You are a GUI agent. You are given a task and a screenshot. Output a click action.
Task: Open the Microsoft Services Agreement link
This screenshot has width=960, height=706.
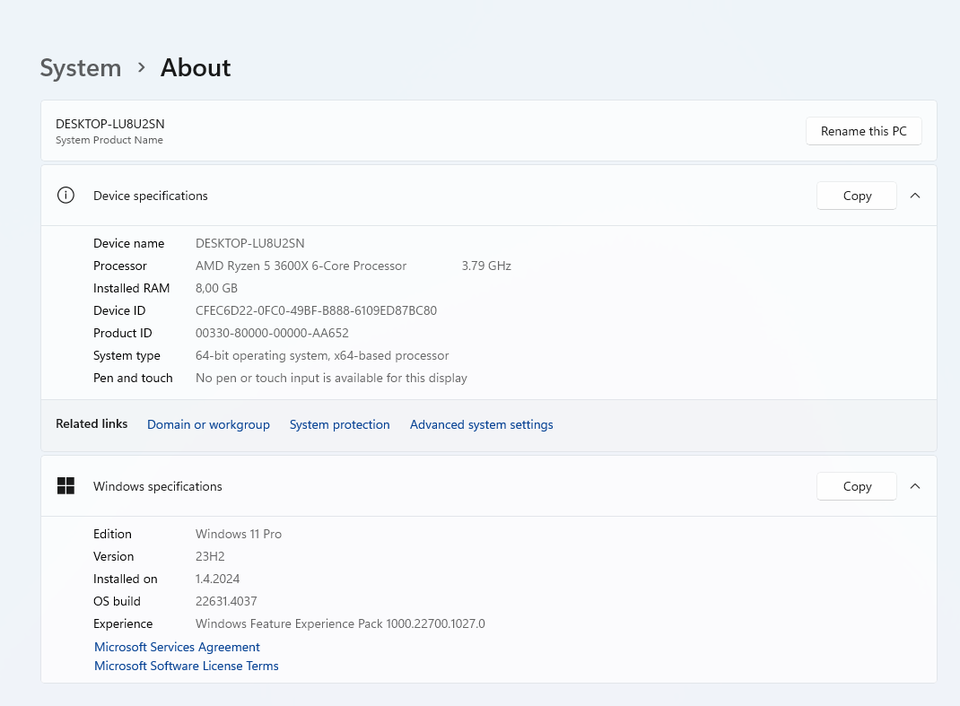(x=177, y=647)
